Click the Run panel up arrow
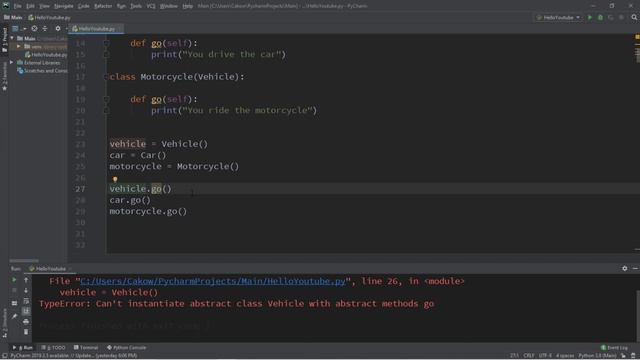This screenshot has width=640, height=360. (26, 280)
